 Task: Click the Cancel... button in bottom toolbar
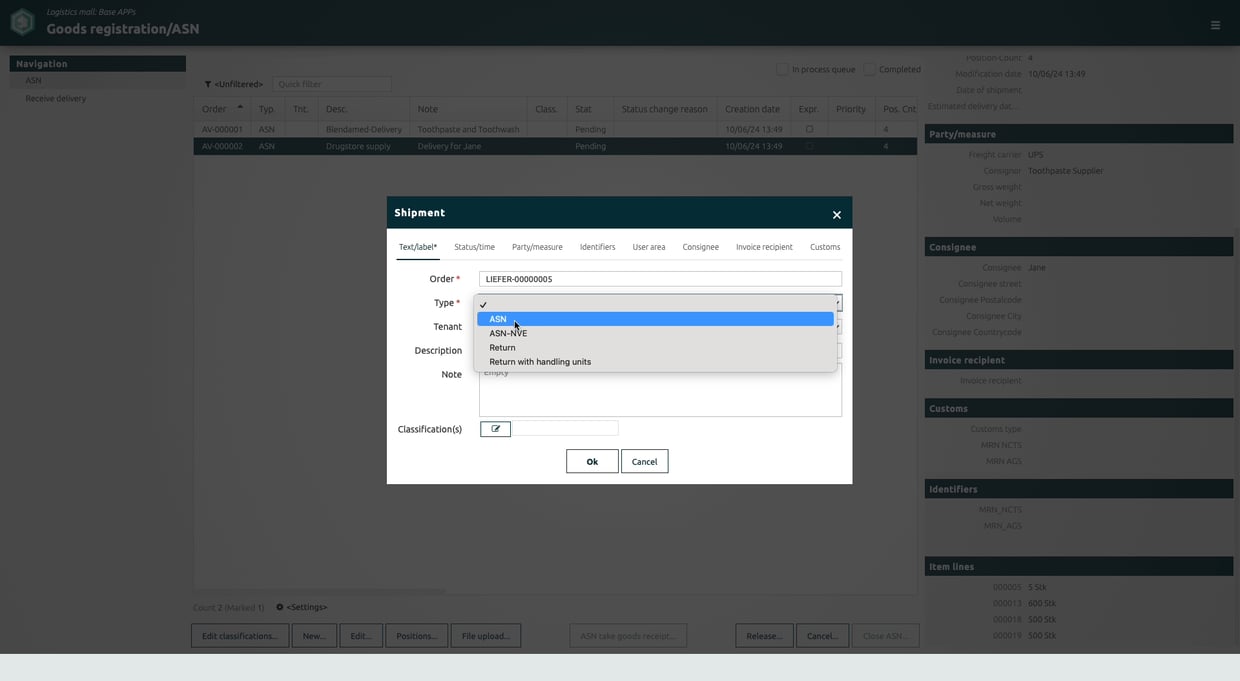click(822, 635)
